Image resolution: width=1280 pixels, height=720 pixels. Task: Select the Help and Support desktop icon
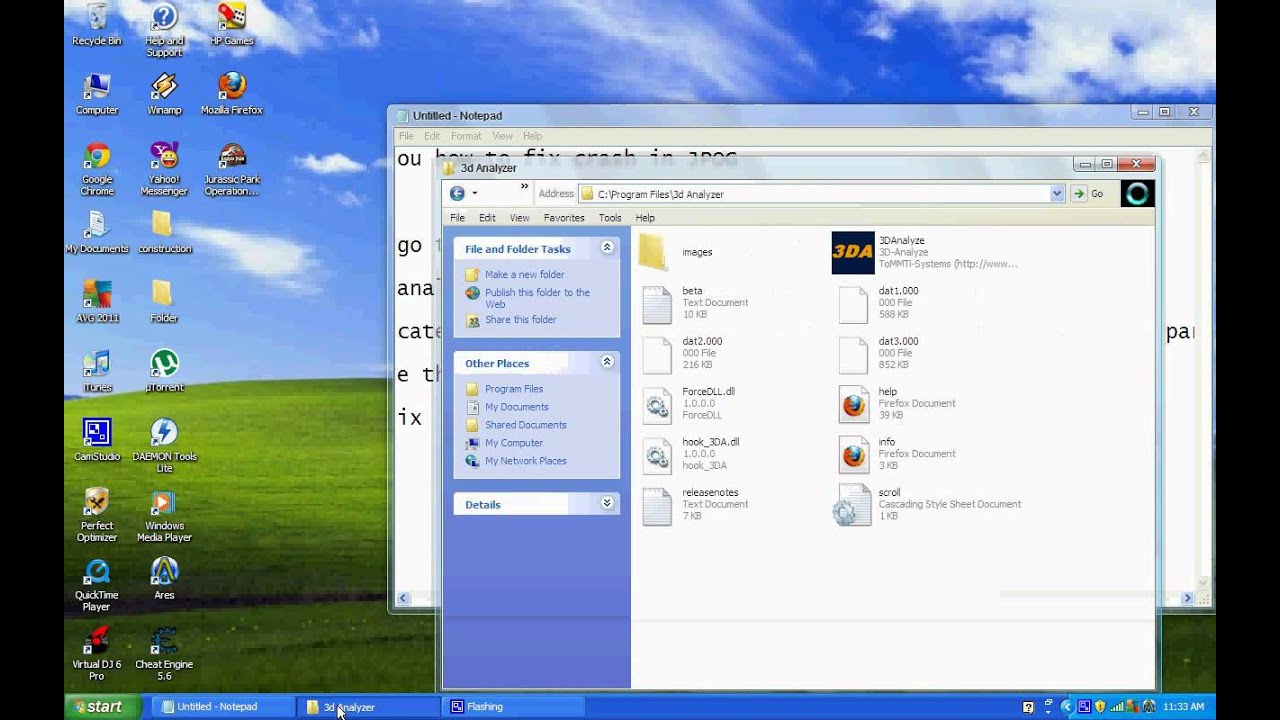coord(164,17)
